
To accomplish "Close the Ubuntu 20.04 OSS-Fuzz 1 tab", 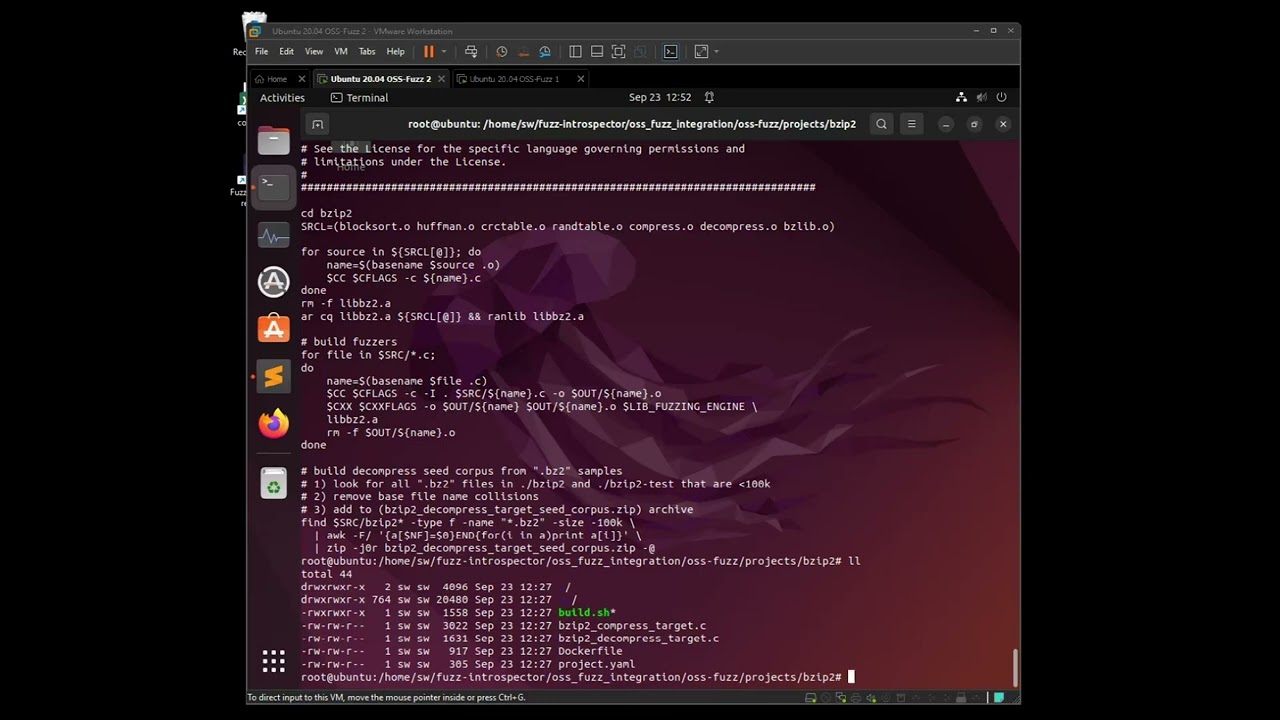I will point(580,79).
